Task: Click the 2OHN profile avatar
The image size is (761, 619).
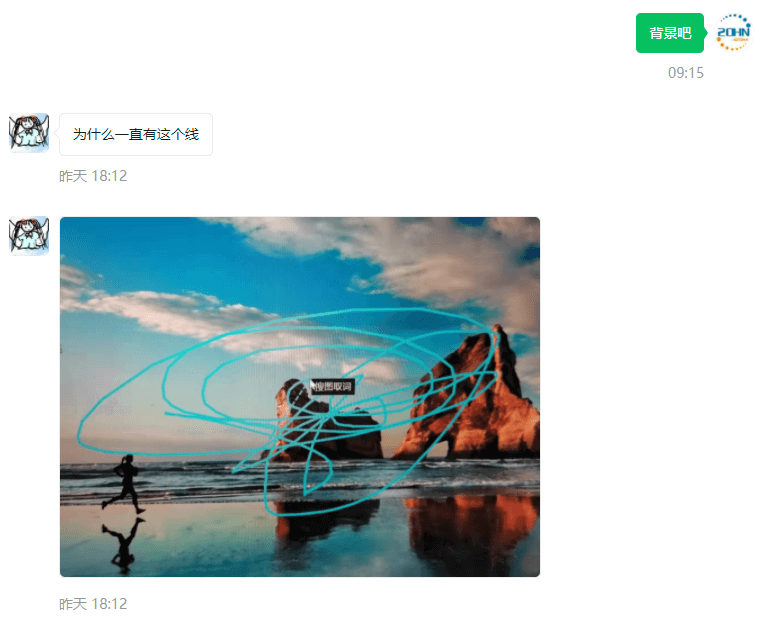Action: (x=733, y=33)
